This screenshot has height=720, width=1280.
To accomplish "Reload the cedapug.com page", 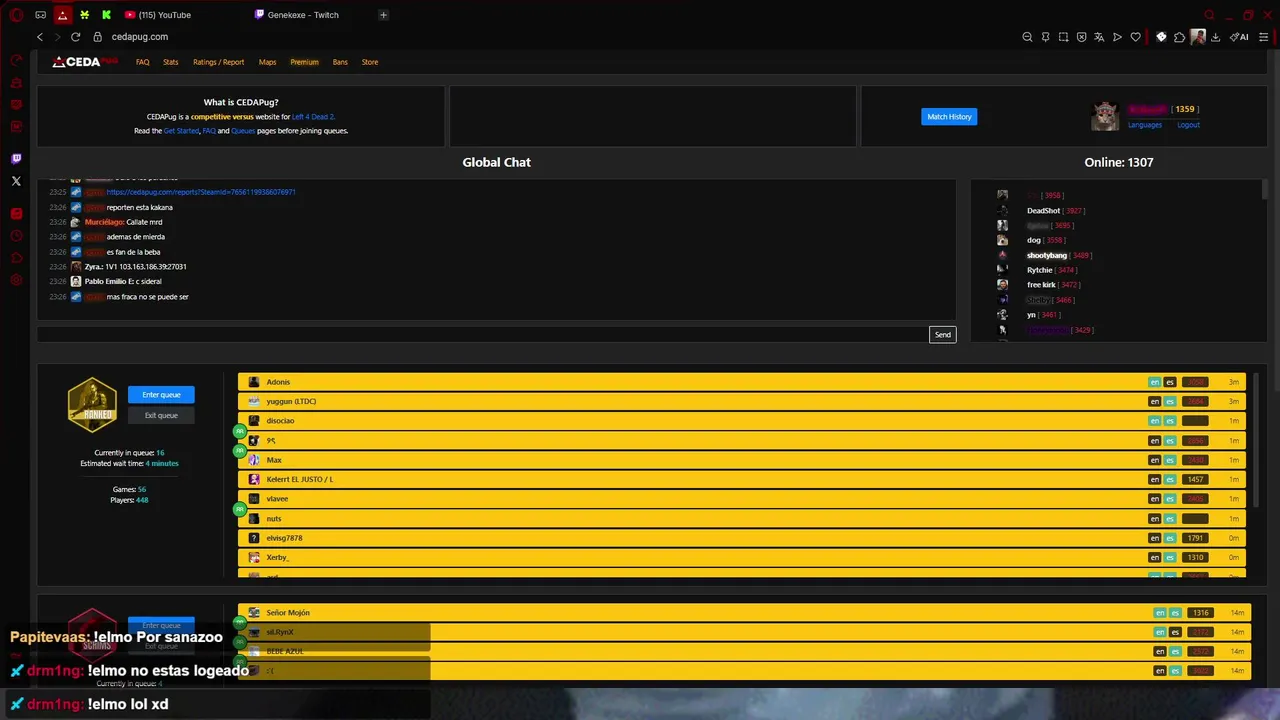I will [75, 37].
